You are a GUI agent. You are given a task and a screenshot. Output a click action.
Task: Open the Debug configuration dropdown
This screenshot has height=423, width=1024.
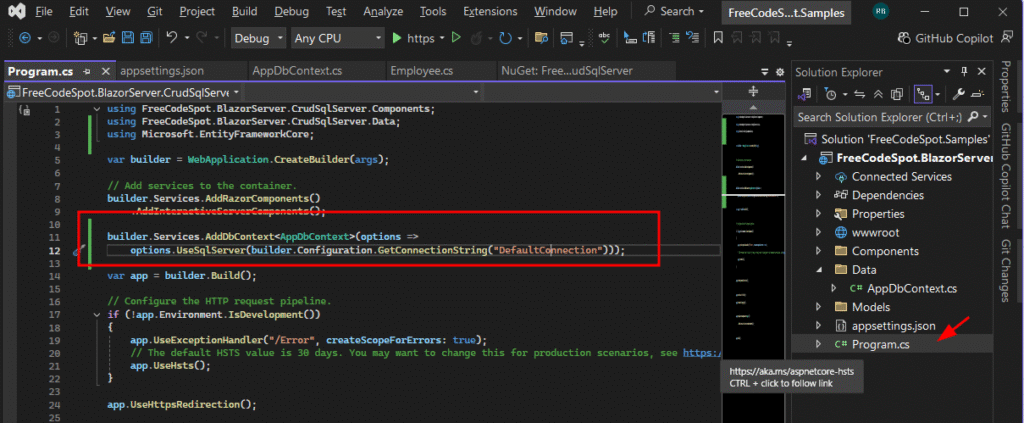(259, 39)
